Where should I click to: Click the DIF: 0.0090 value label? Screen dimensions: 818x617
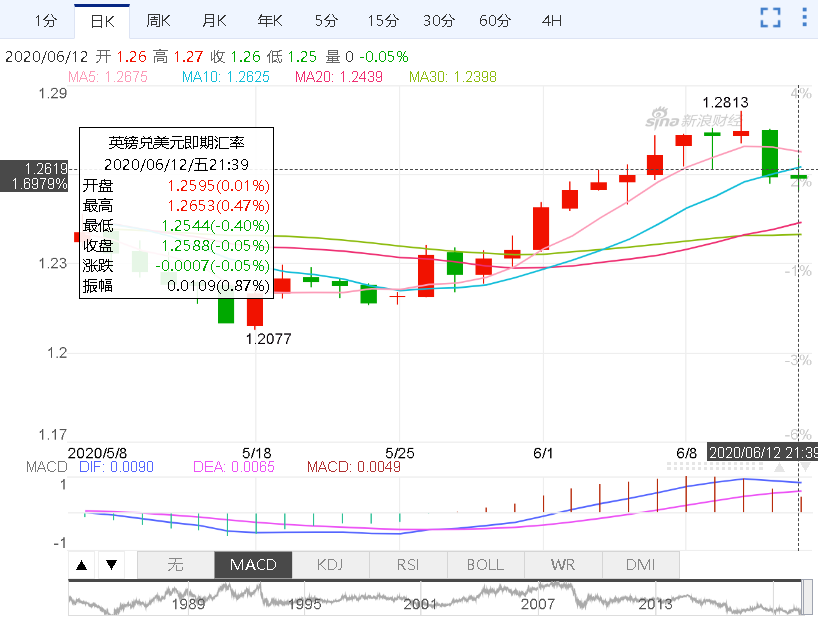pos(116,467)
